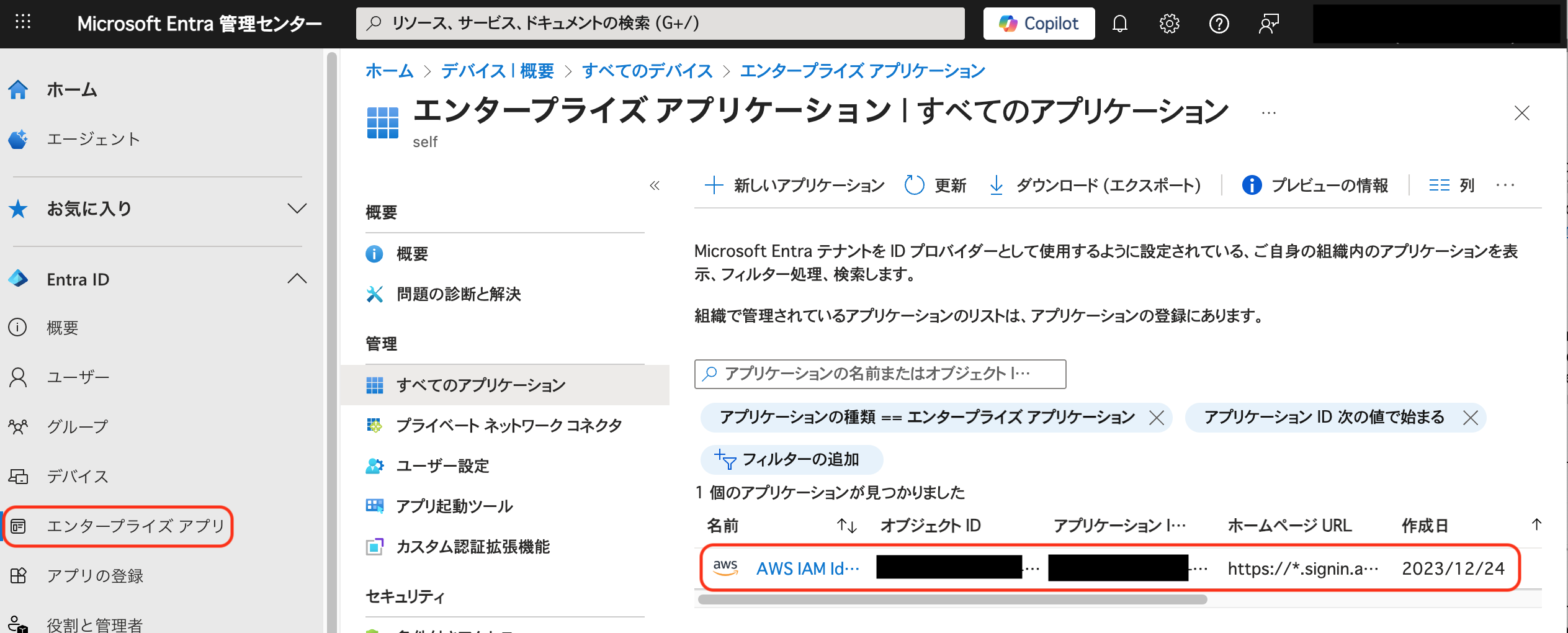Open the notifications bell
The width and height of the screenshot is (1568, 633).
[1121, 24]
